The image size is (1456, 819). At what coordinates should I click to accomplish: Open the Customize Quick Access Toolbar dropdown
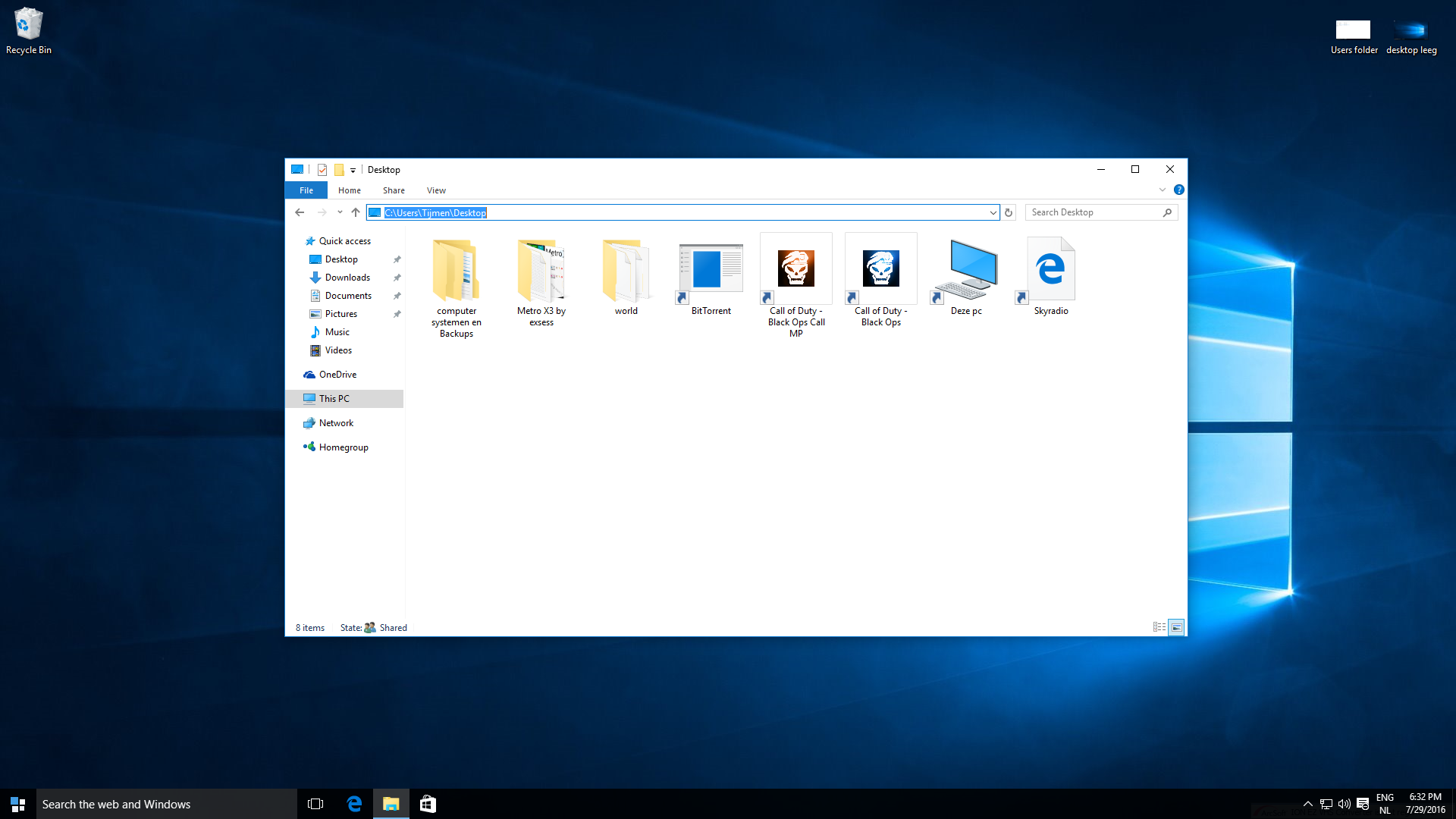coord(353,171)
